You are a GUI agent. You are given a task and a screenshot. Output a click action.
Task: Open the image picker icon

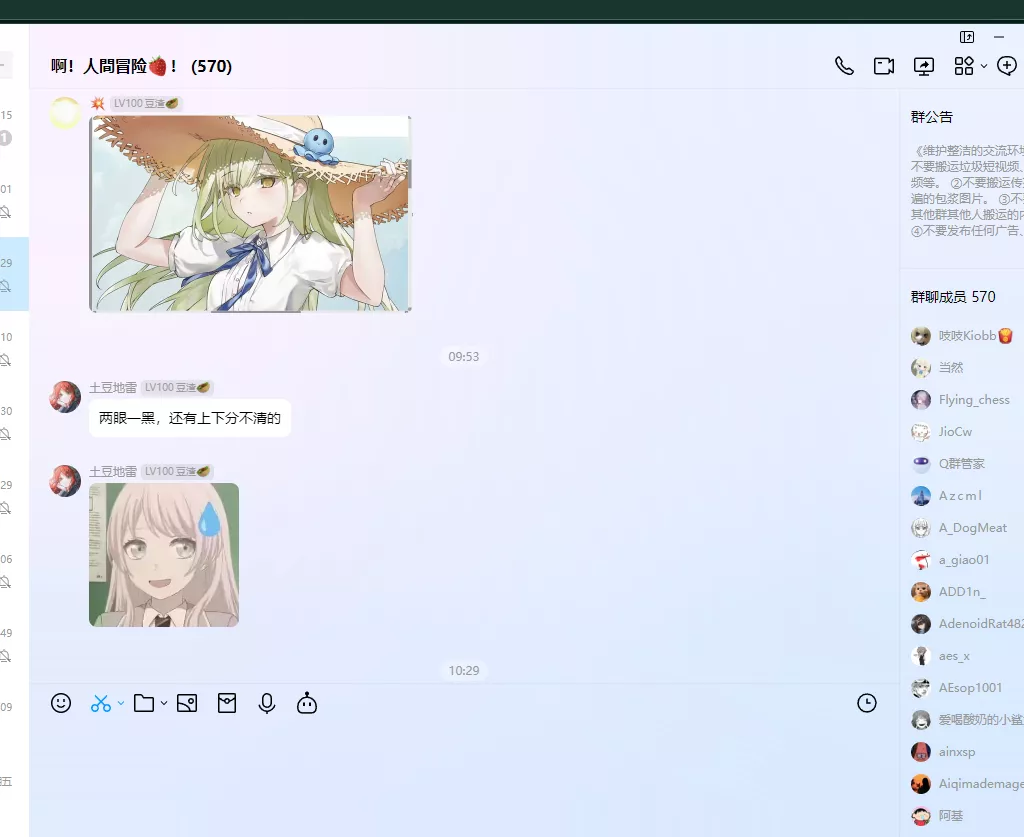(x=186, y=703)
